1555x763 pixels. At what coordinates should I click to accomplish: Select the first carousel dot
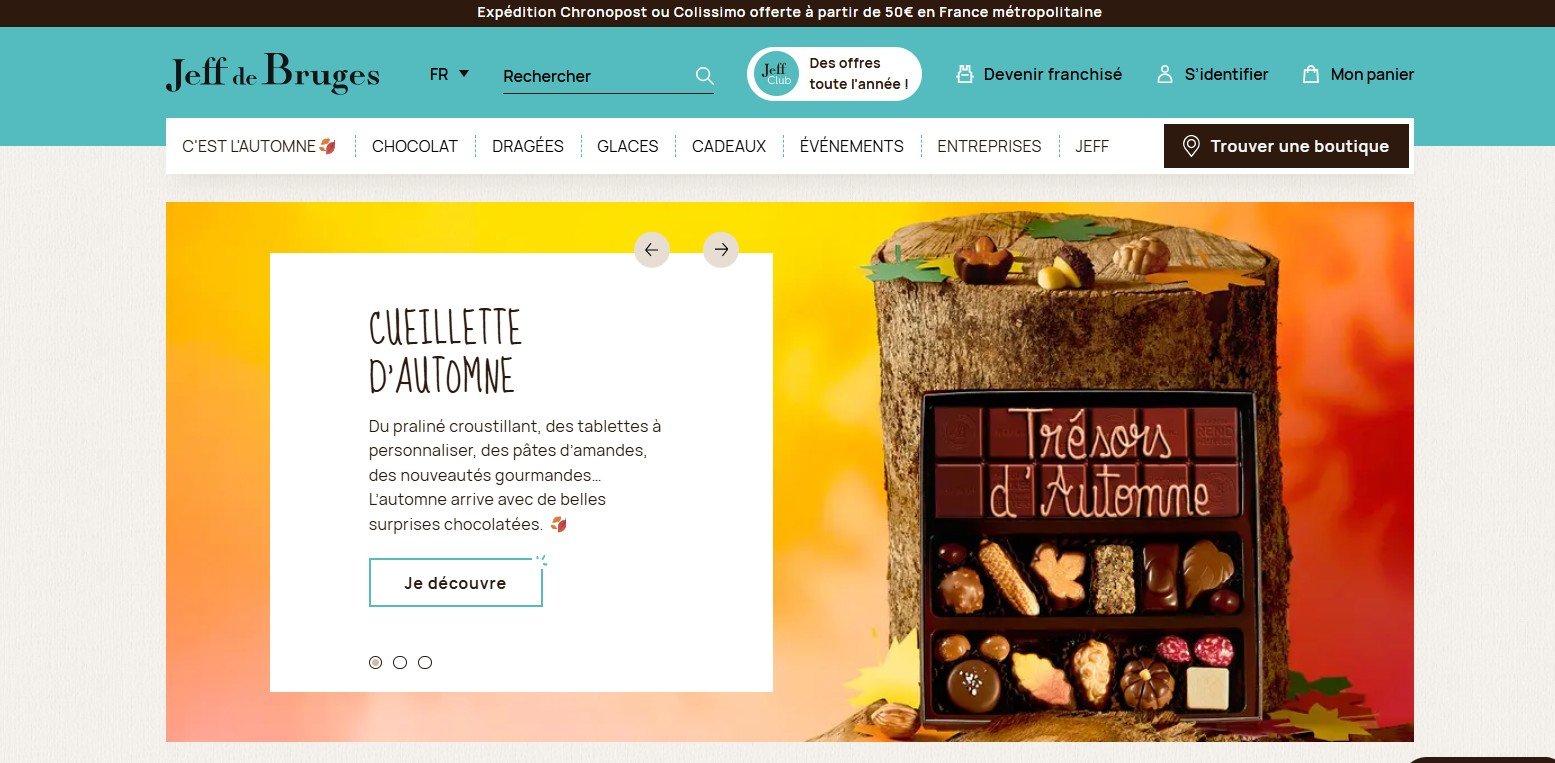[x=375, y=662]
